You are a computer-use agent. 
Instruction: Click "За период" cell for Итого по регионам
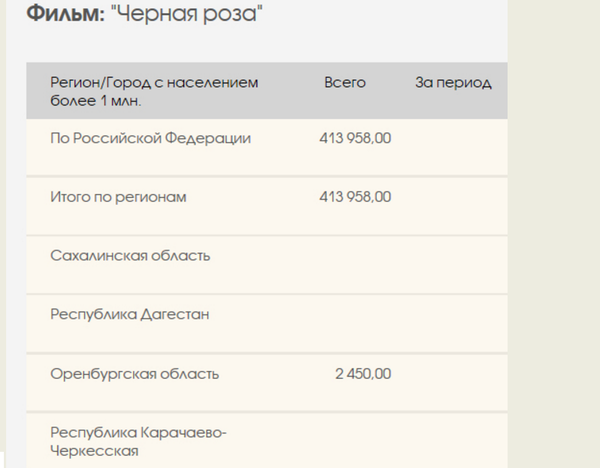453,197
